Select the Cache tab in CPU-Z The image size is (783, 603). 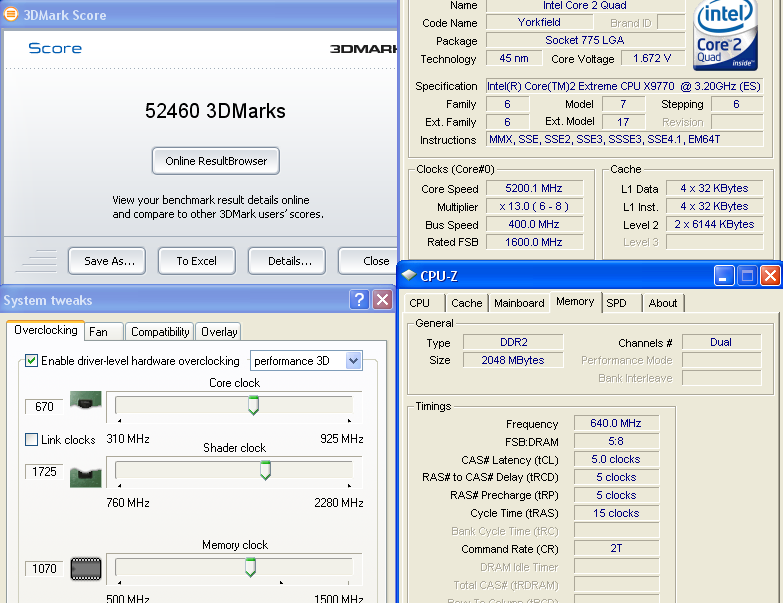(466, 303)
